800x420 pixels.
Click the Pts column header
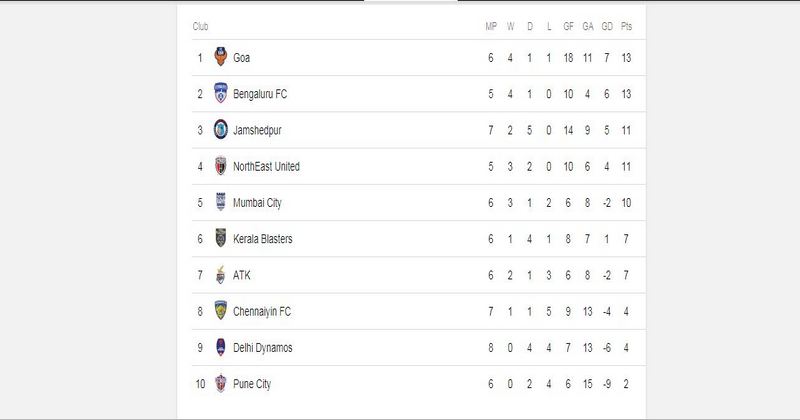(626, 26)
